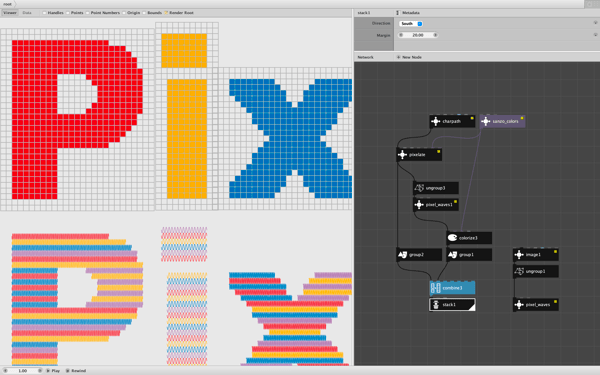Click the Rewind icon in the bottom bar
Viewport: 600px width, 375px height.
[x=67, y=371]
